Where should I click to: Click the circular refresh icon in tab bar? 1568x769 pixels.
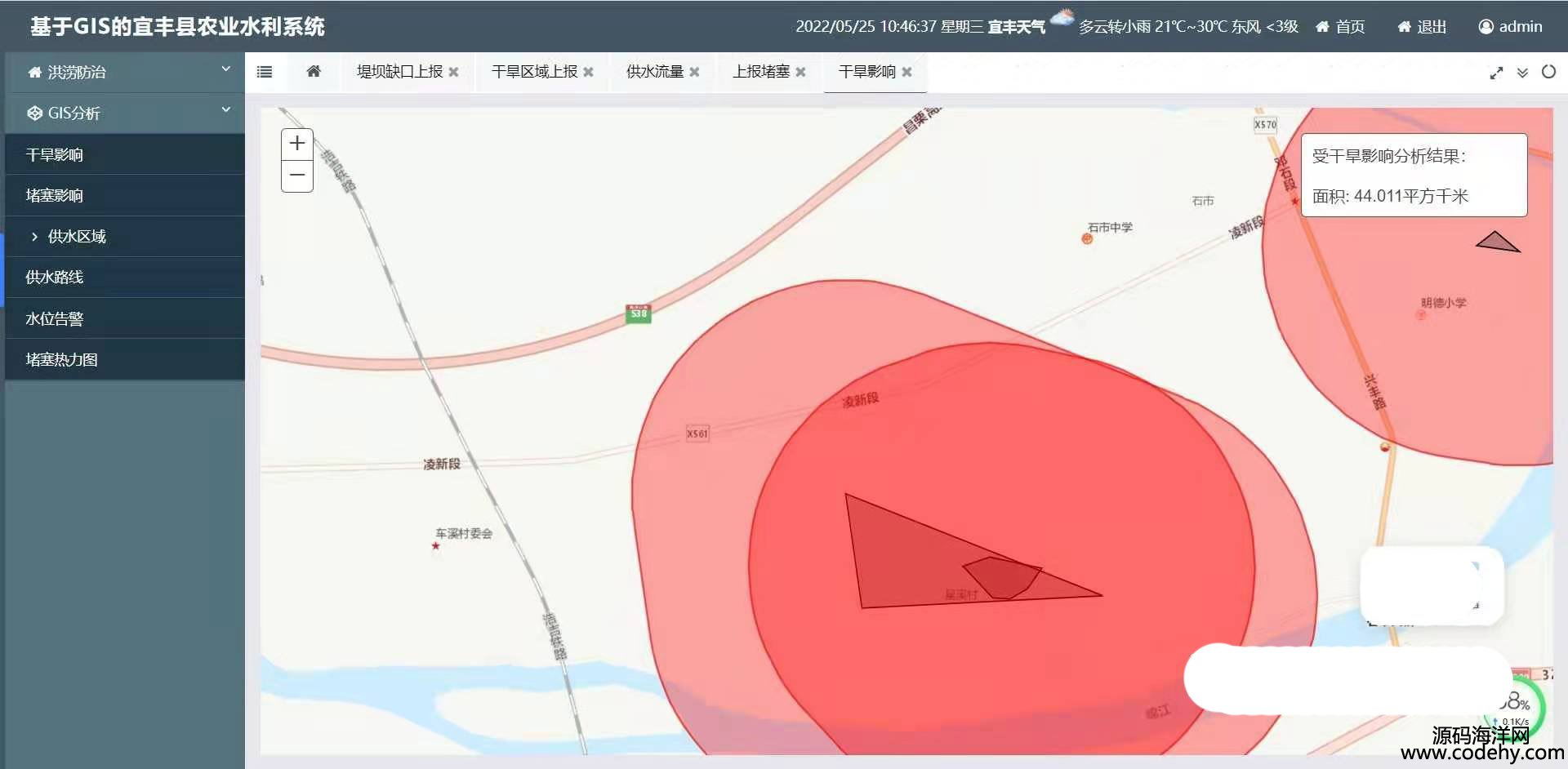tap(1548, 72)
